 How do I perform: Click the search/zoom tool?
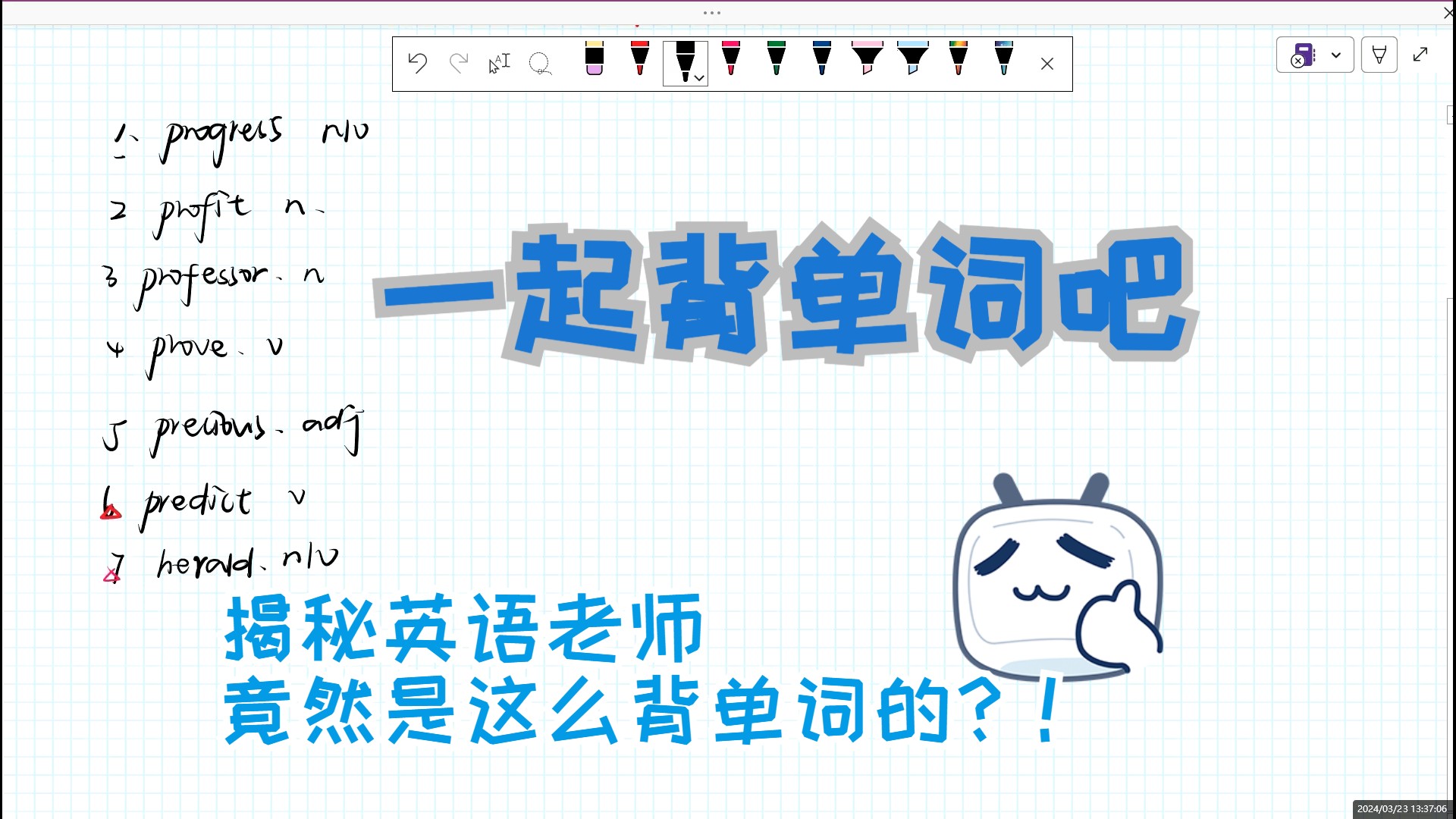pos(540,62)
